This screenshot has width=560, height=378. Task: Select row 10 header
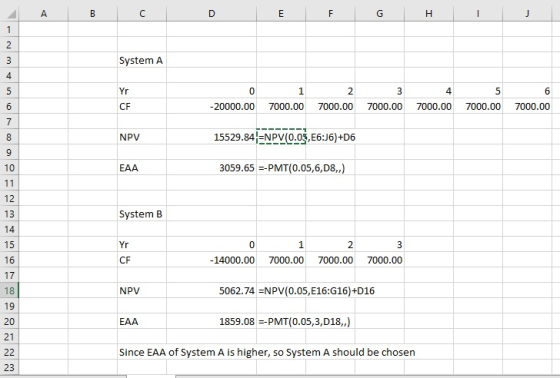[9, 168]
